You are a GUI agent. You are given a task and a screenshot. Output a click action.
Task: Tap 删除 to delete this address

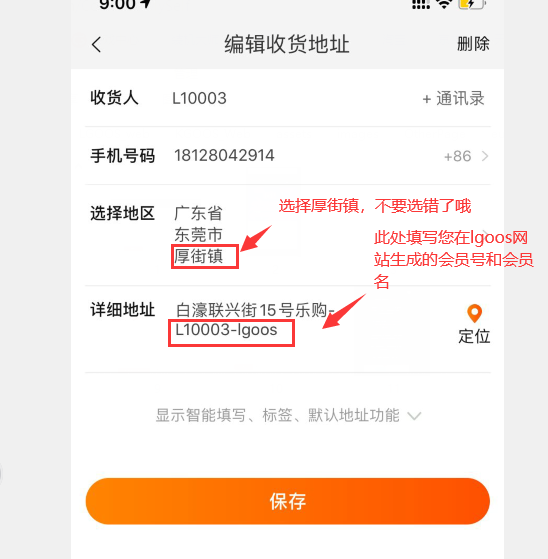click(x=473, y=44)
